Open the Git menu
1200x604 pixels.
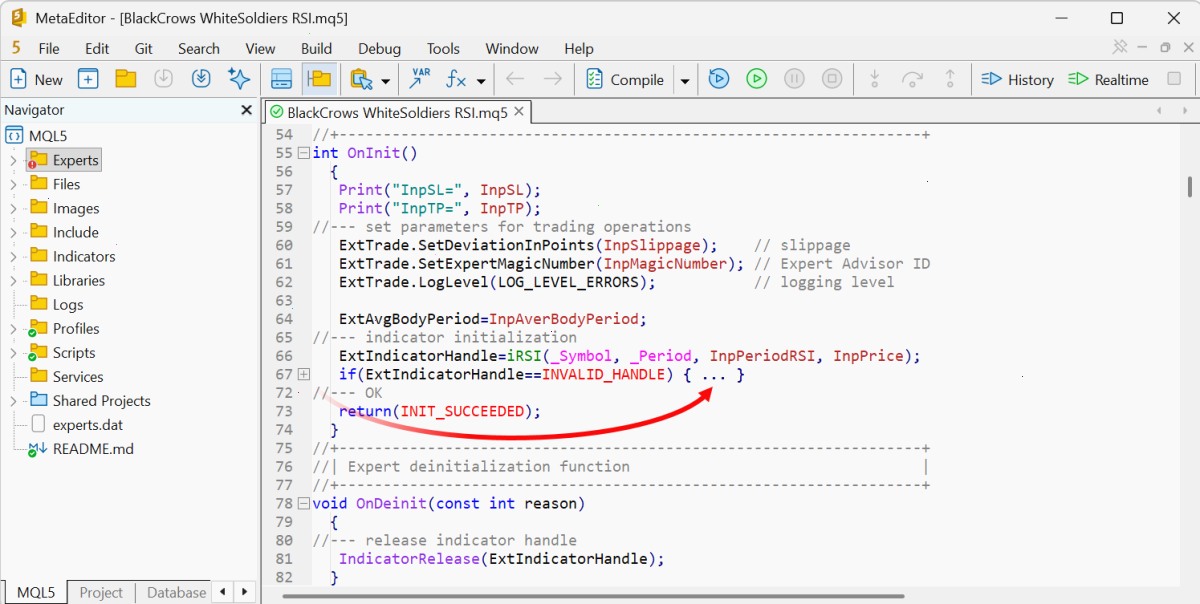coord(143,48)
